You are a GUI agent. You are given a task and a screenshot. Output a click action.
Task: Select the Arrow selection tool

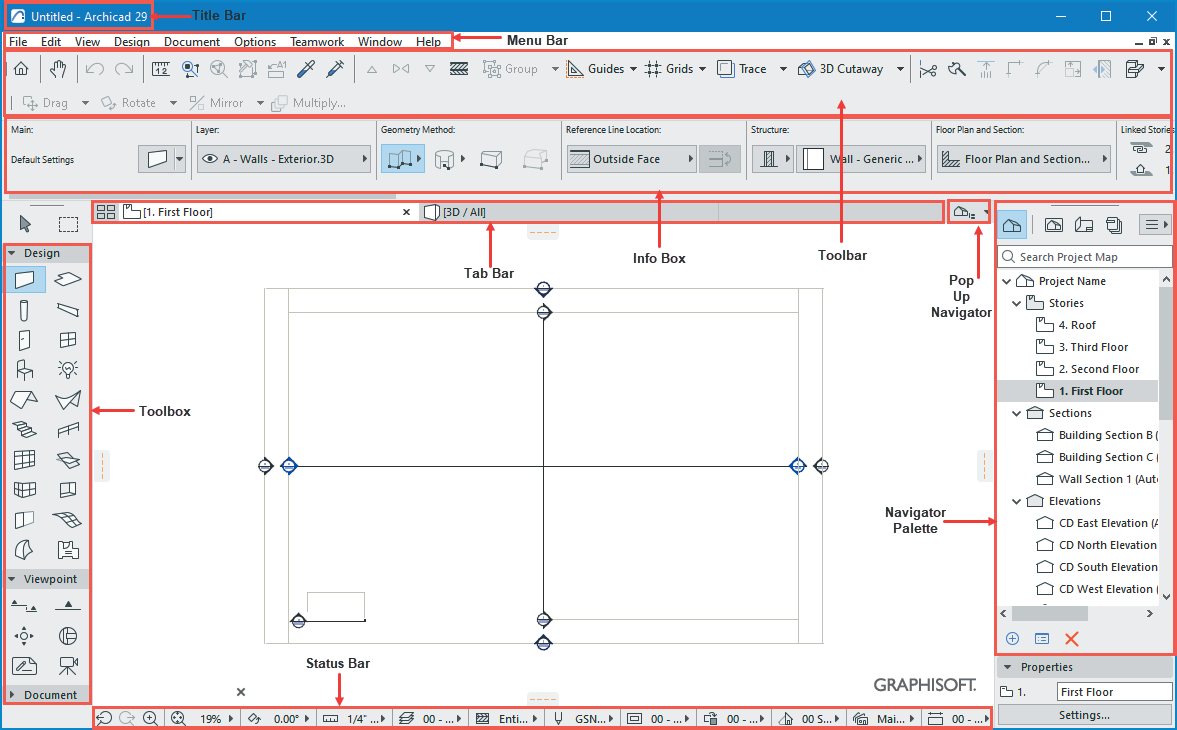25,224
